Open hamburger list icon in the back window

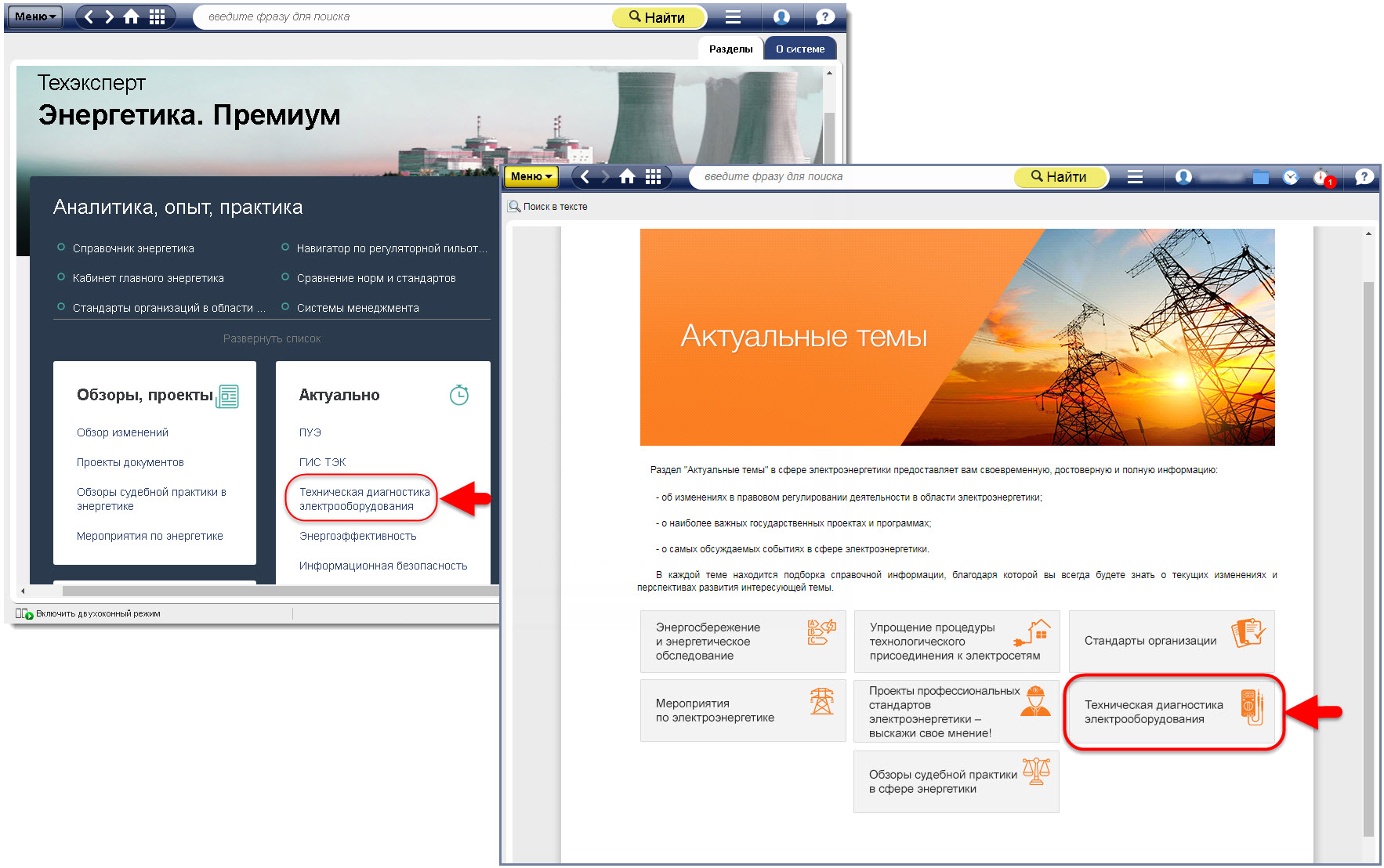click(x=733, y=16)
